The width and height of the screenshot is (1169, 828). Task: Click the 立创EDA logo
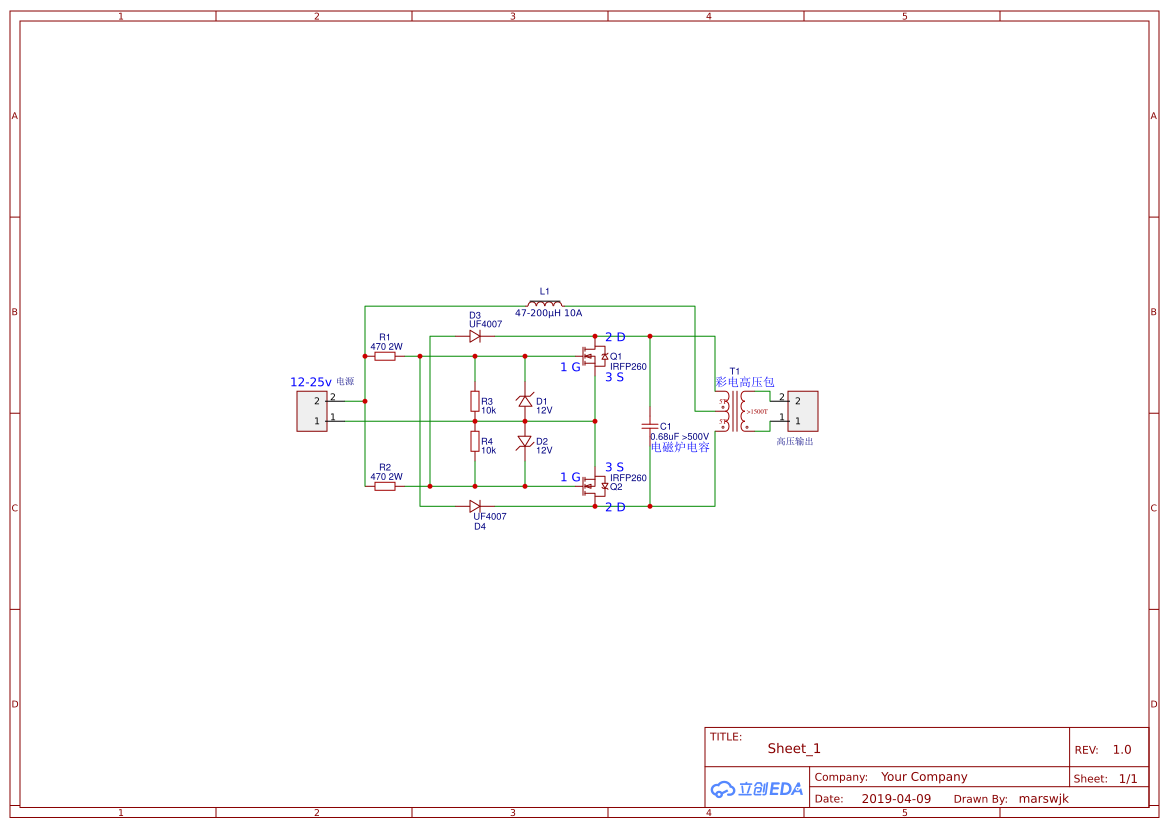coord(757,789)
